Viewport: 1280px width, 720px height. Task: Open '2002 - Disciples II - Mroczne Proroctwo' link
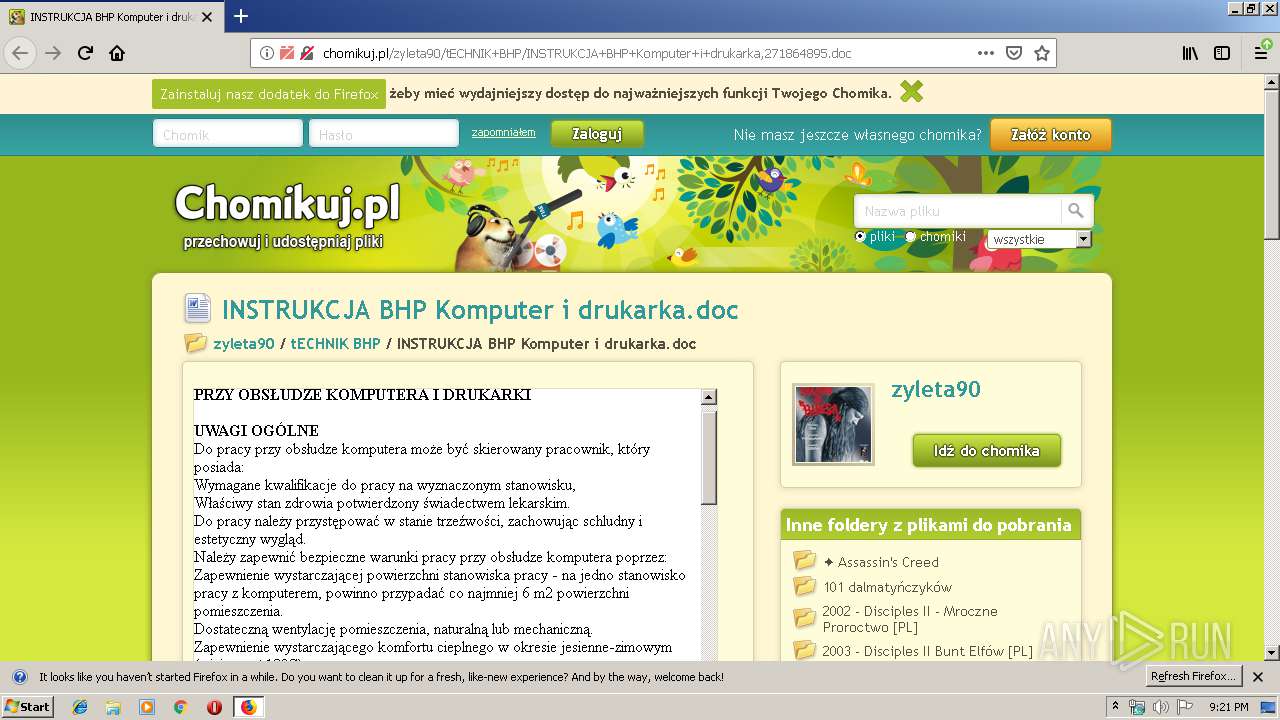point(910,619)
